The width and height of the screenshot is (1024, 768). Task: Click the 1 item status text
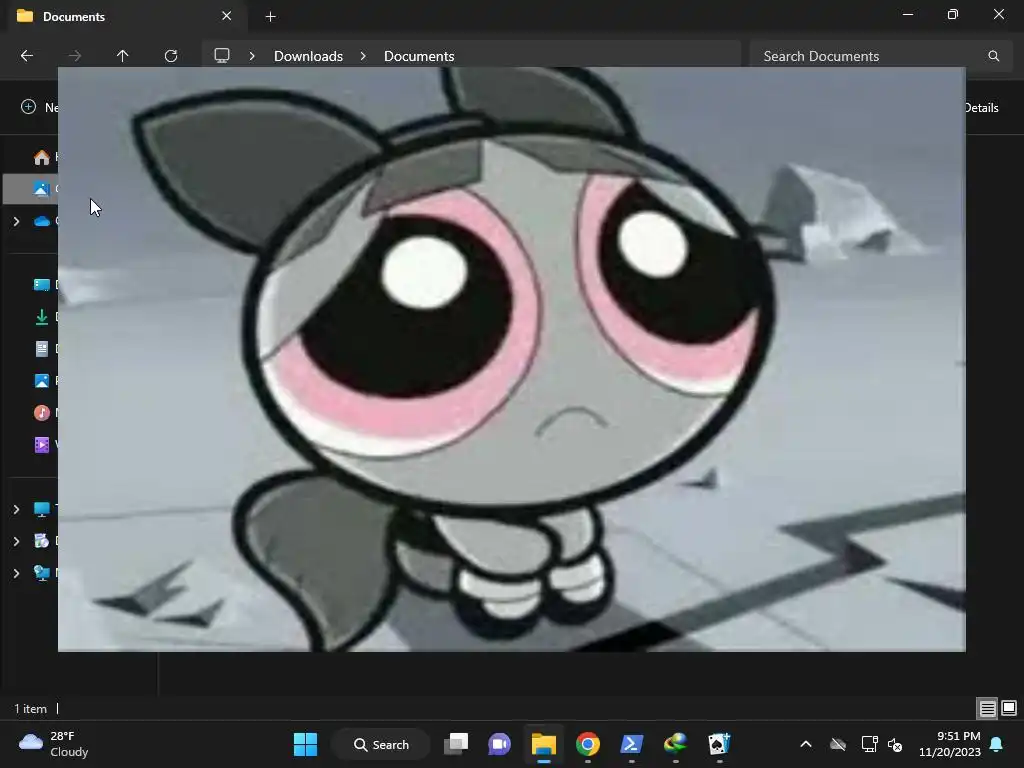tap(31, 709)
